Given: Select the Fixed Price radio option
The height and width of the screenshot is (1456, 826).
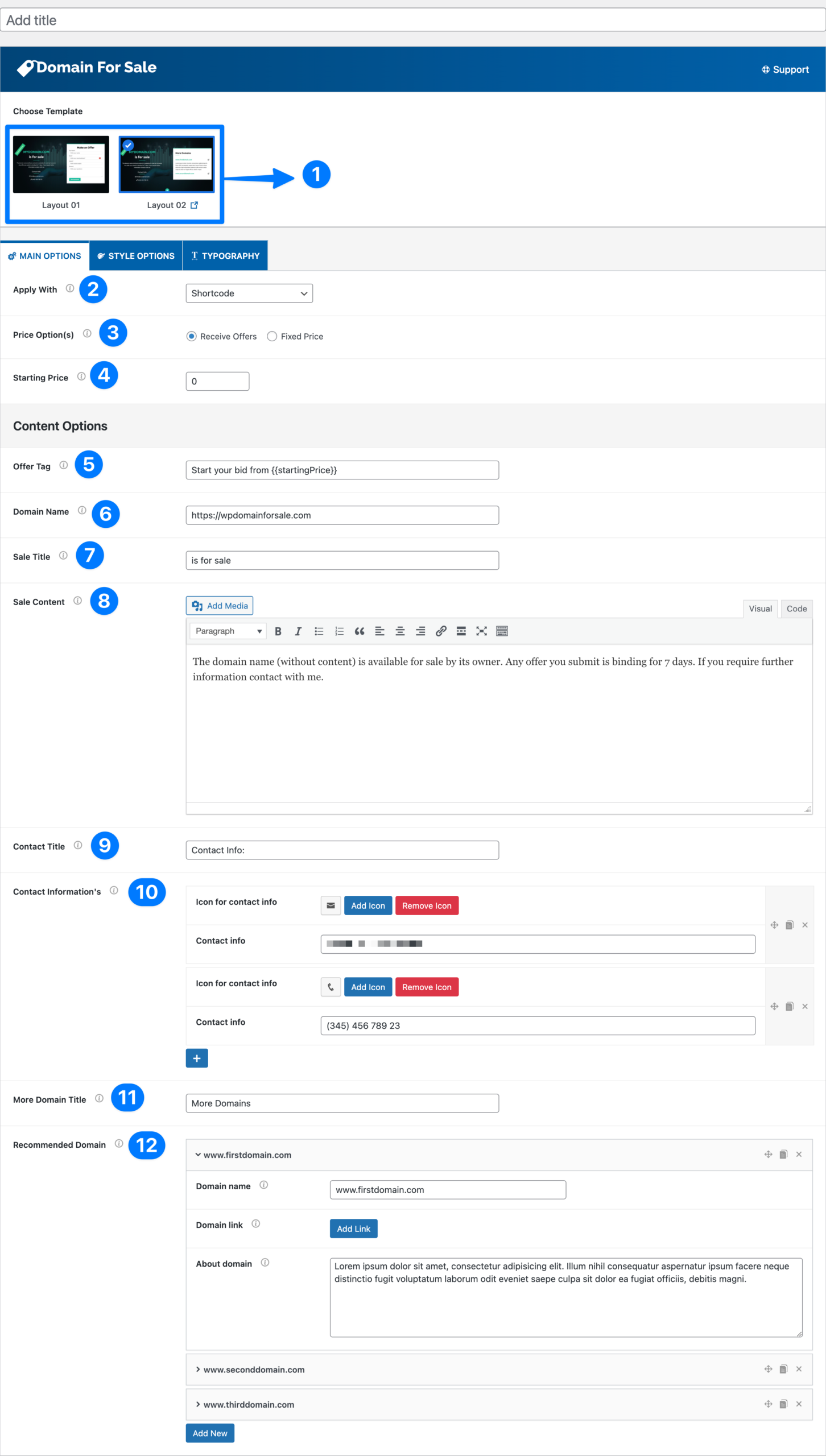Looking at the screenshot, I should (x=272, y=336).
